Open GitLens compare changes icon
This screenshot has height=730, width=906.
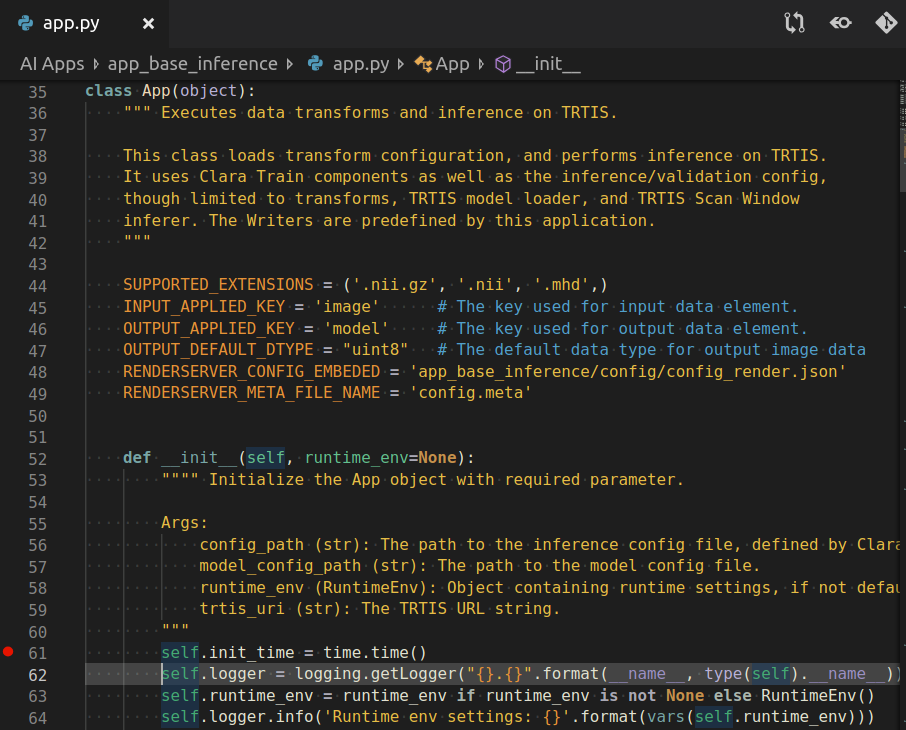tap(794, 23)
